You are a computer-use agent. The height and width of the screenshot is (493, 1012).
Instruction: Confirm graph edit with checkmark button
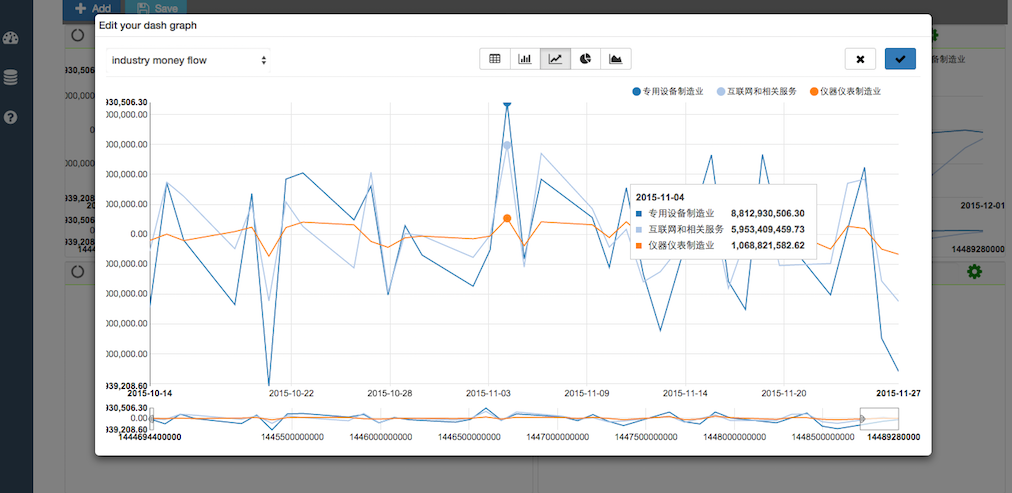click(900, 59)
